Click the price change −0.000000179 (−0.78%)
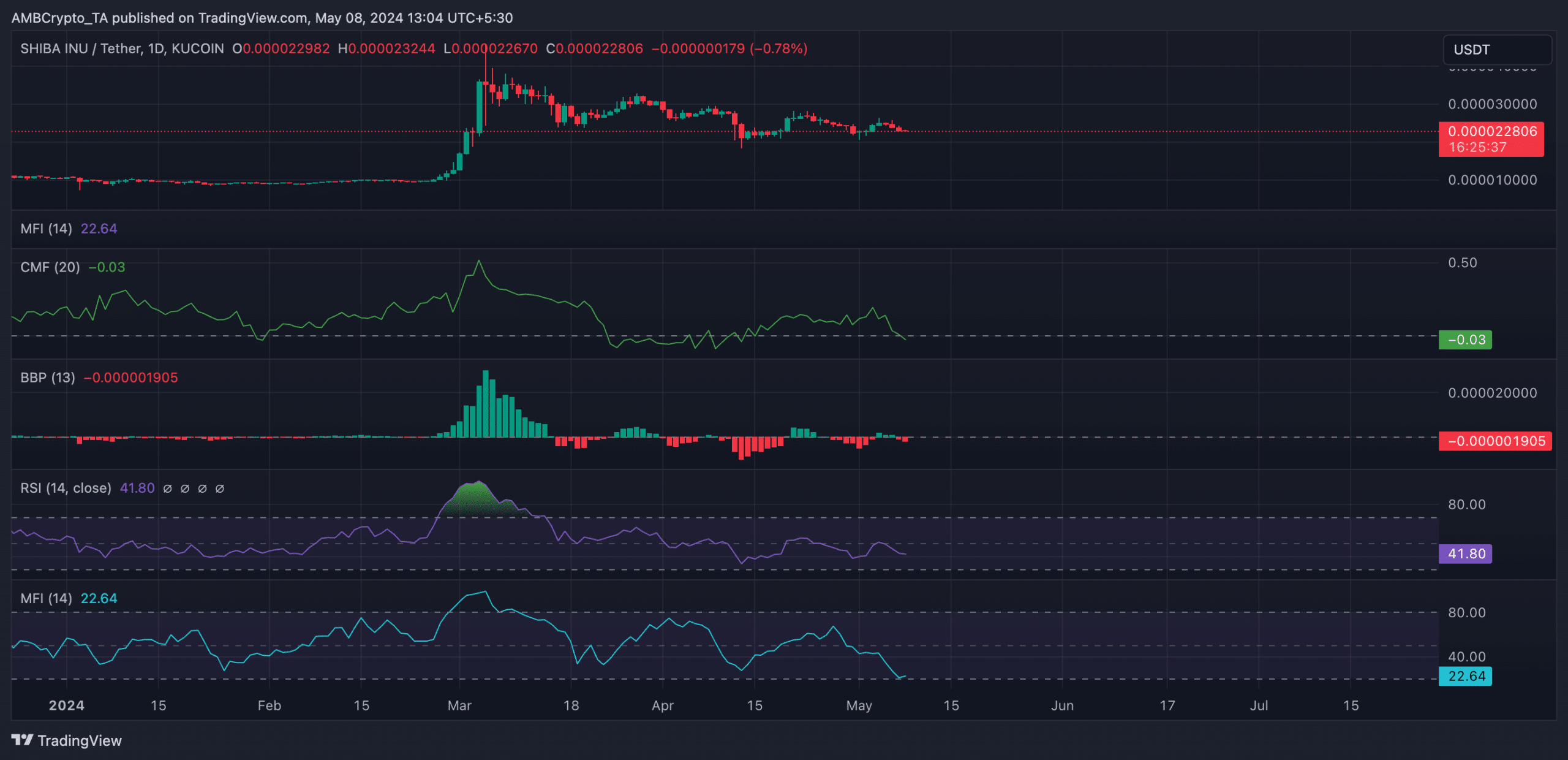 coord(729,48)
